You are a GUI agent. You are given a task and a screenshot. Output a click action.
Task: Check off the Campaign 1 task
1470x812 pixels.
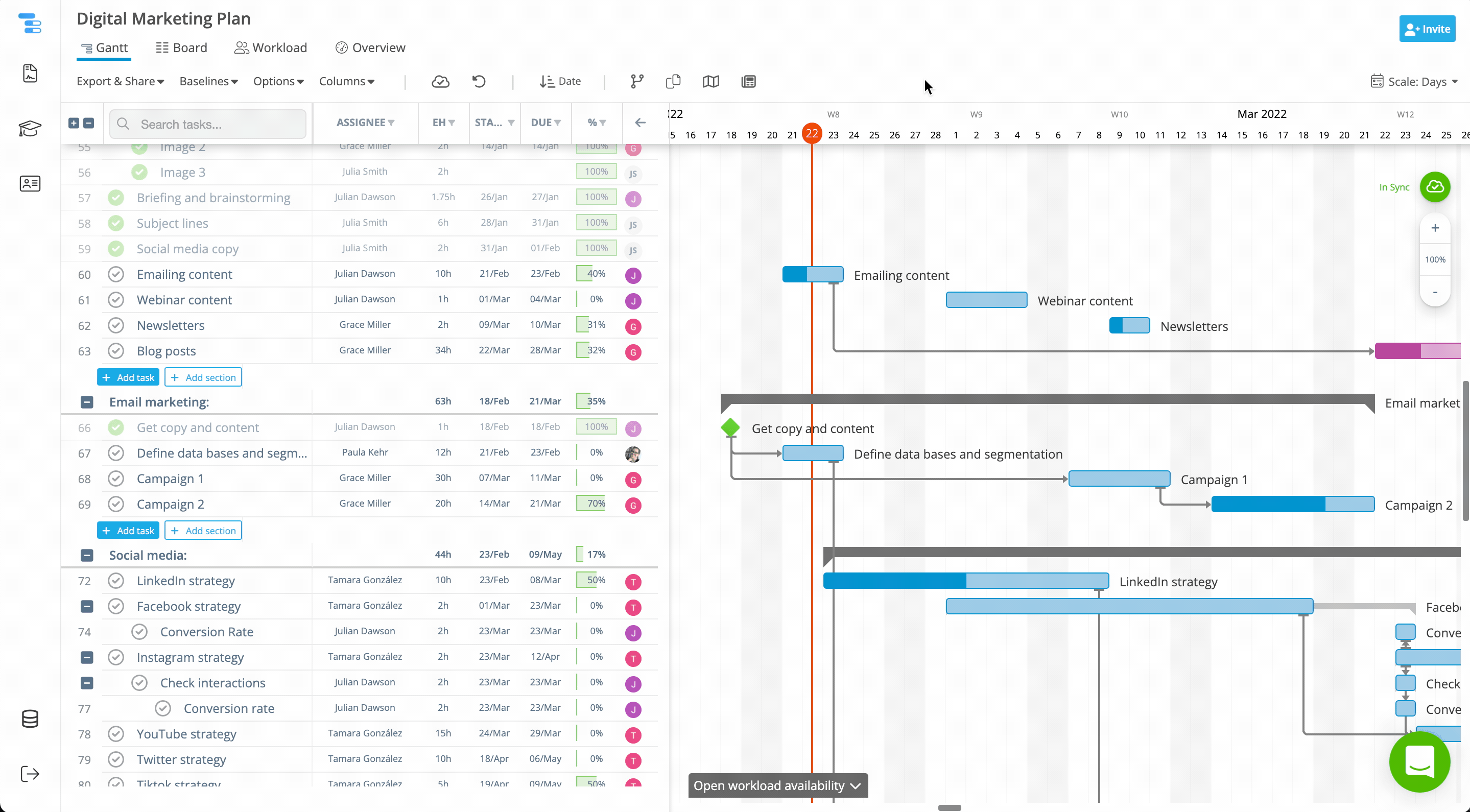(x=116, y=479)
